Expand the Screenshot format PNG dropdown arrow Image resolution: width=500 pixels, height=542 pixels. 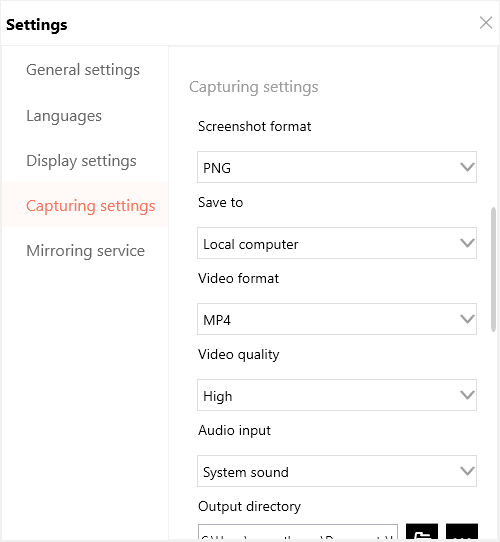click(x=467, y=167)
